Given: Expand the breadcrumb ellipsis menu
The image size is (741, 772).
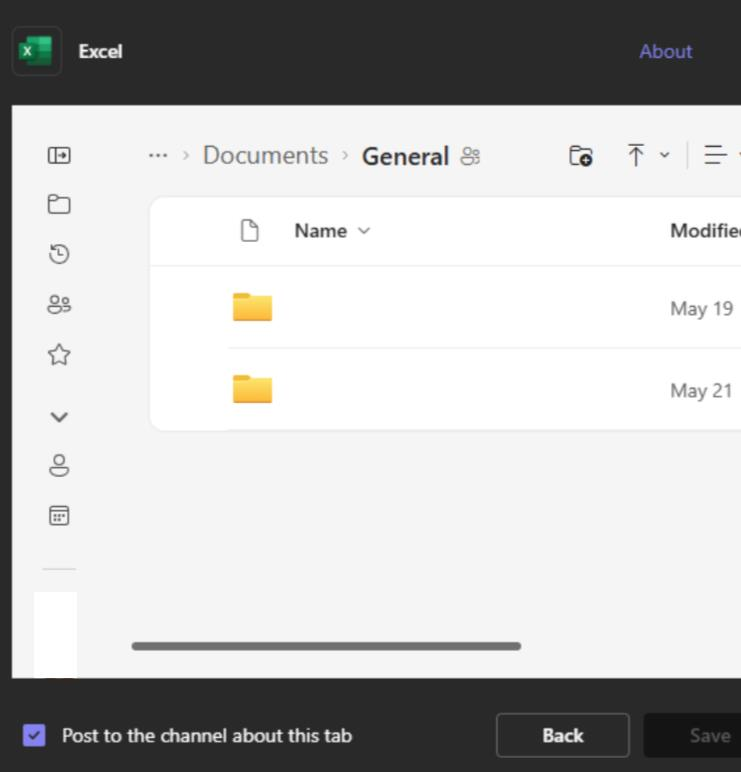Looking at the screenshot, I should pyautogui.click(x=158, y=156).
